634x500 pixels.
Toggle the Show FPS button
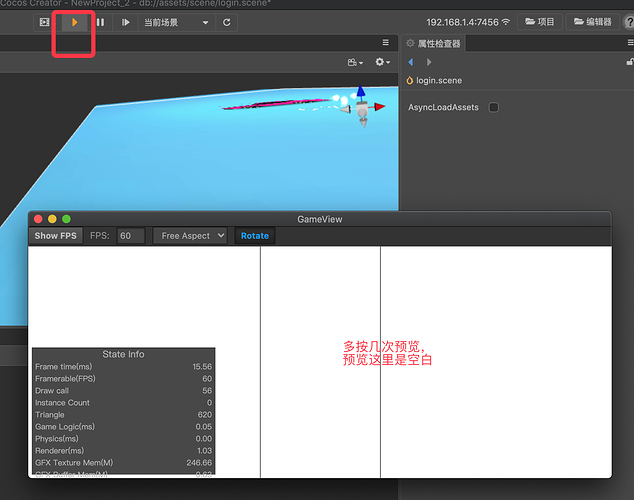55,236
